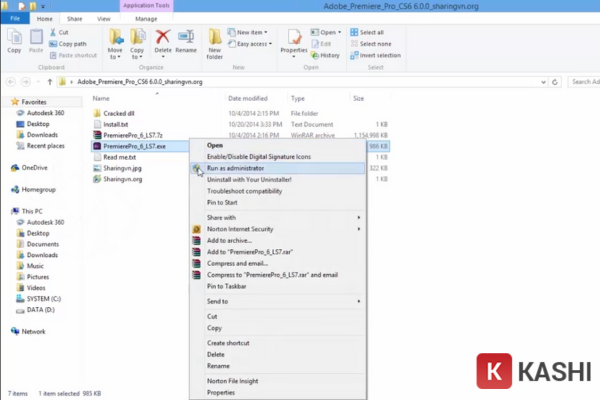Open the Properties dropdown arrow in ribbon

pos(294,57)
